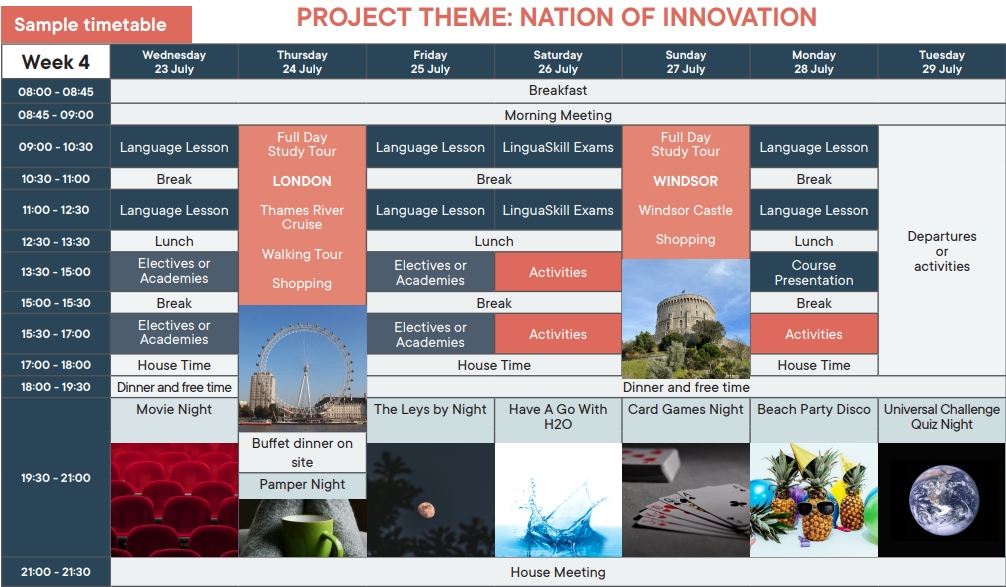Click Wednesday's Lunch cell
This screenshot has width=1006, height=587.
pyautogui.click(x=174, y=241)
